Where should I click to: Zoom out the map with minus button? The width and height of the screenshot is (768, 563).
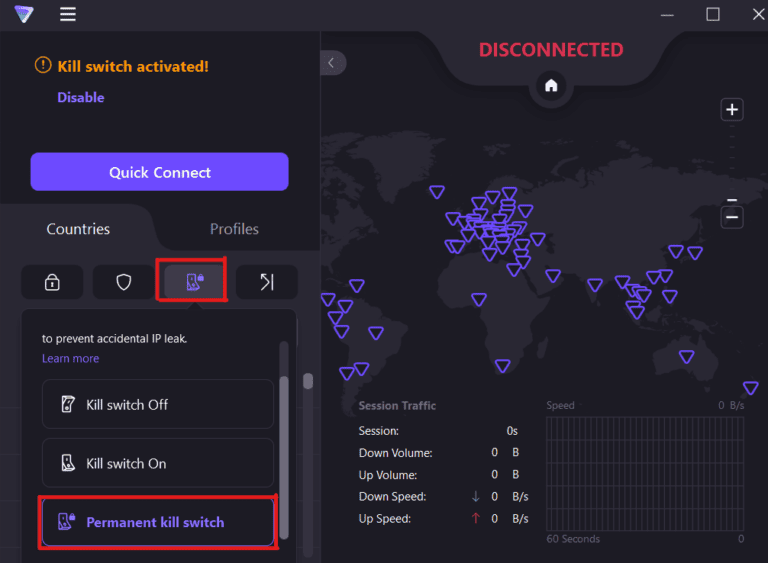(x=732, y=217)
